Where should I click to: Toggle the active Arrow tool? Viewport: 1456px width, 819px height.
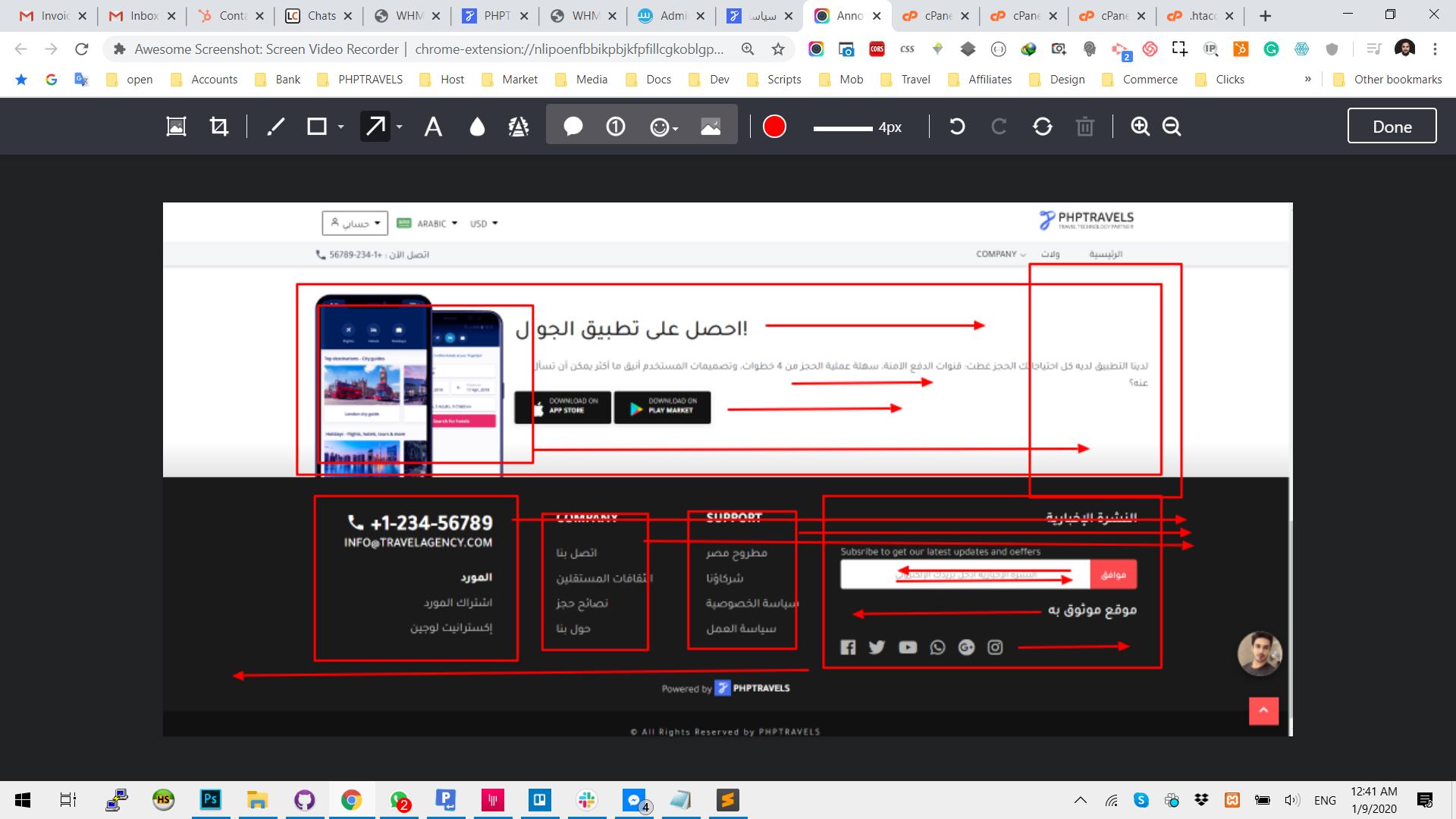375,127
